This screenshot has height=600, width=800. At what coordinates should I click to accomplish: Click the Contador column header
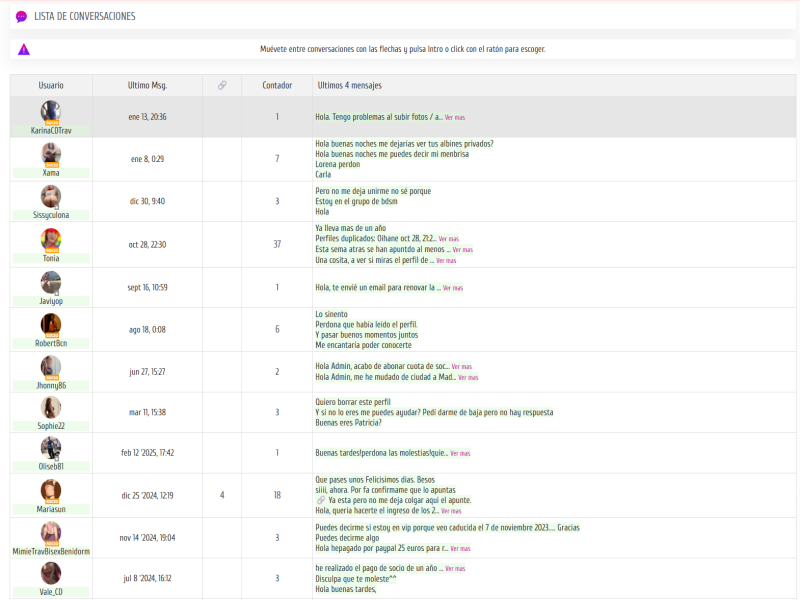[277, 86]
